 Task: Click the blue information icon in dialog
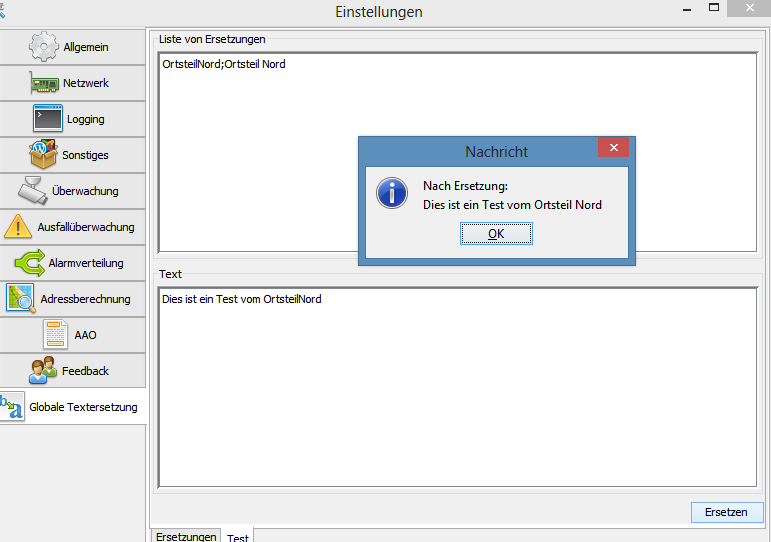[391, 194]
